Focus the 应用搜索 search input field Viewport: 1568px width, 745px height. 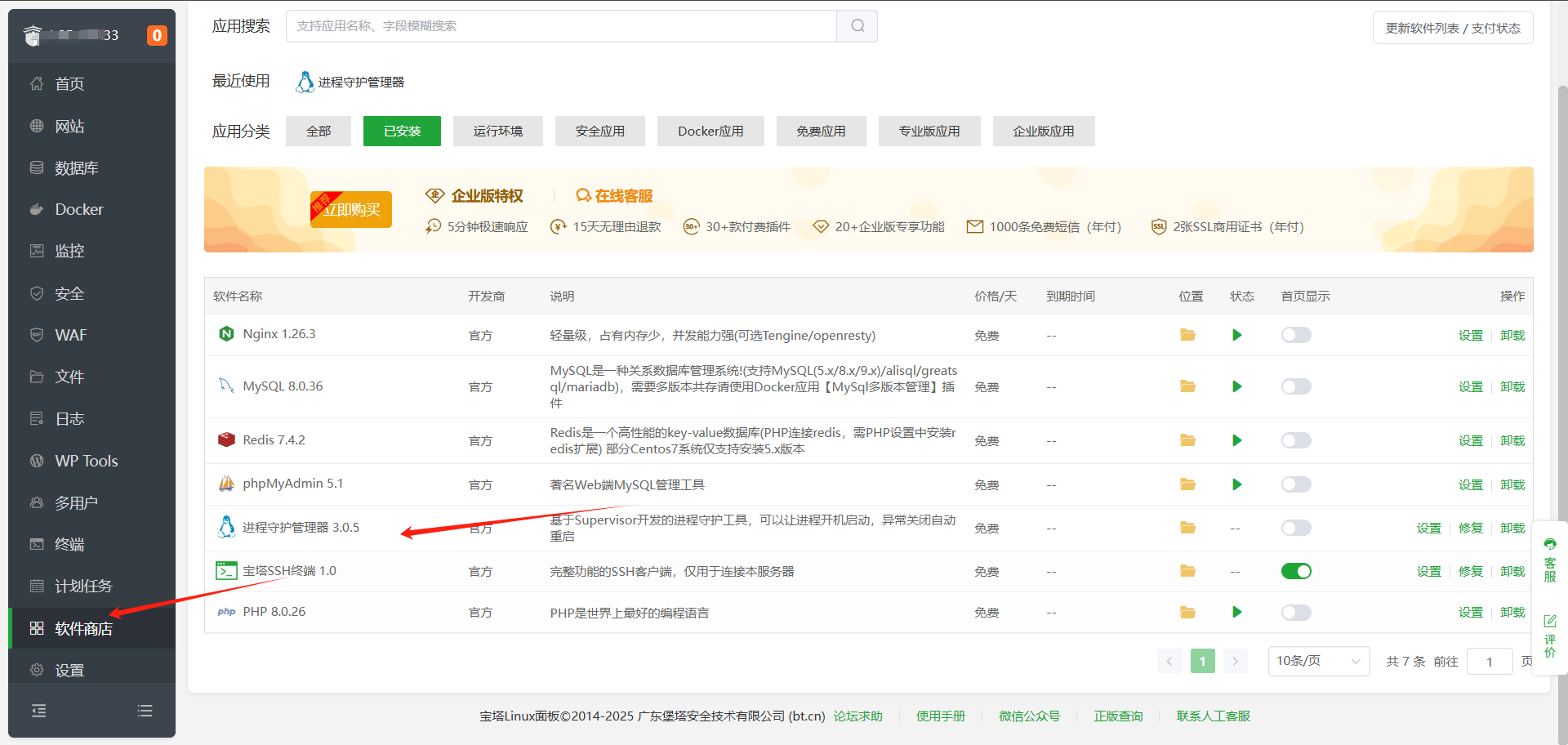(560, 26)
